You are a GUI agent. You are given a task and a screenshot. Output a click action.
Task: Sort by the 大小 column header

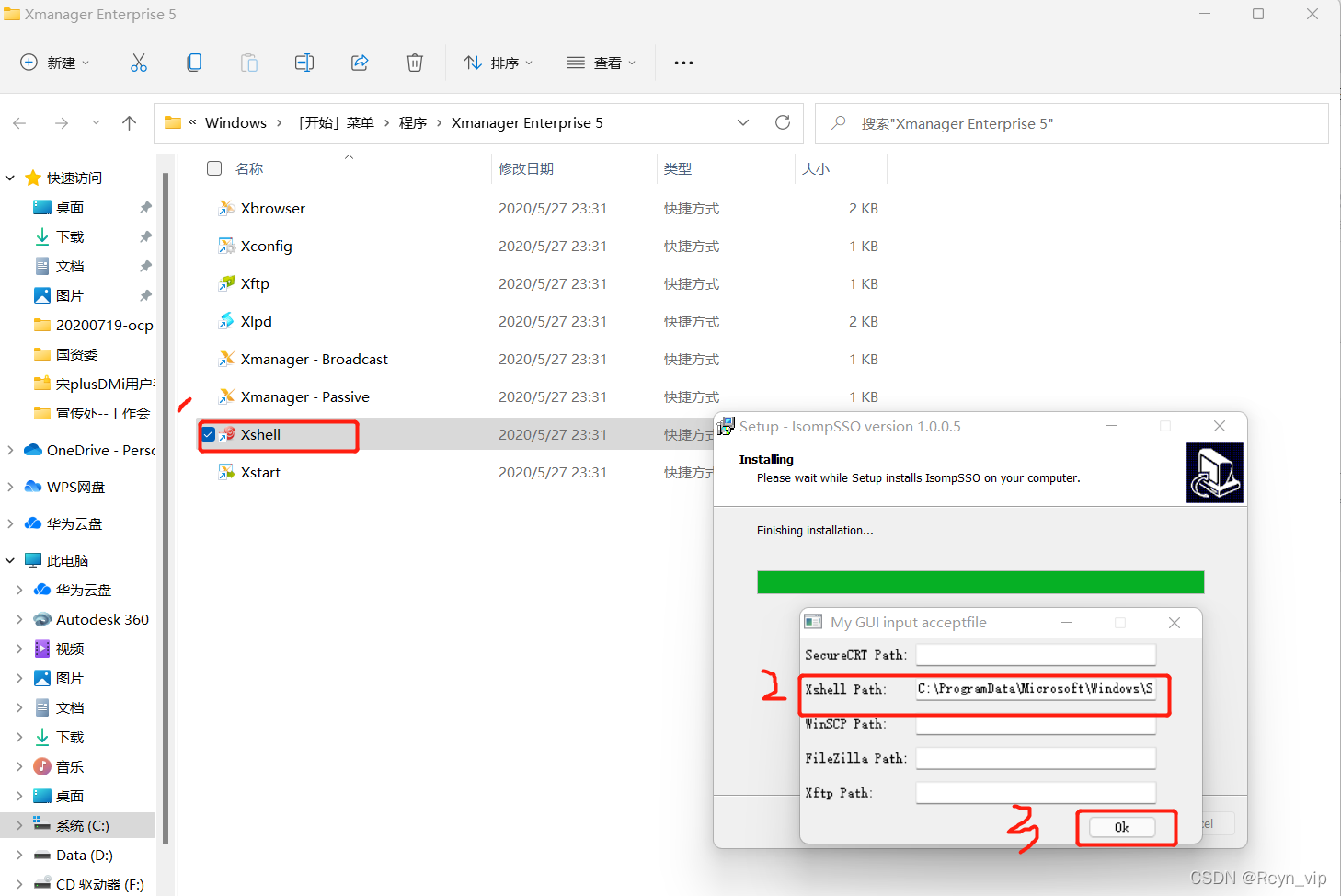pos(816,168)
